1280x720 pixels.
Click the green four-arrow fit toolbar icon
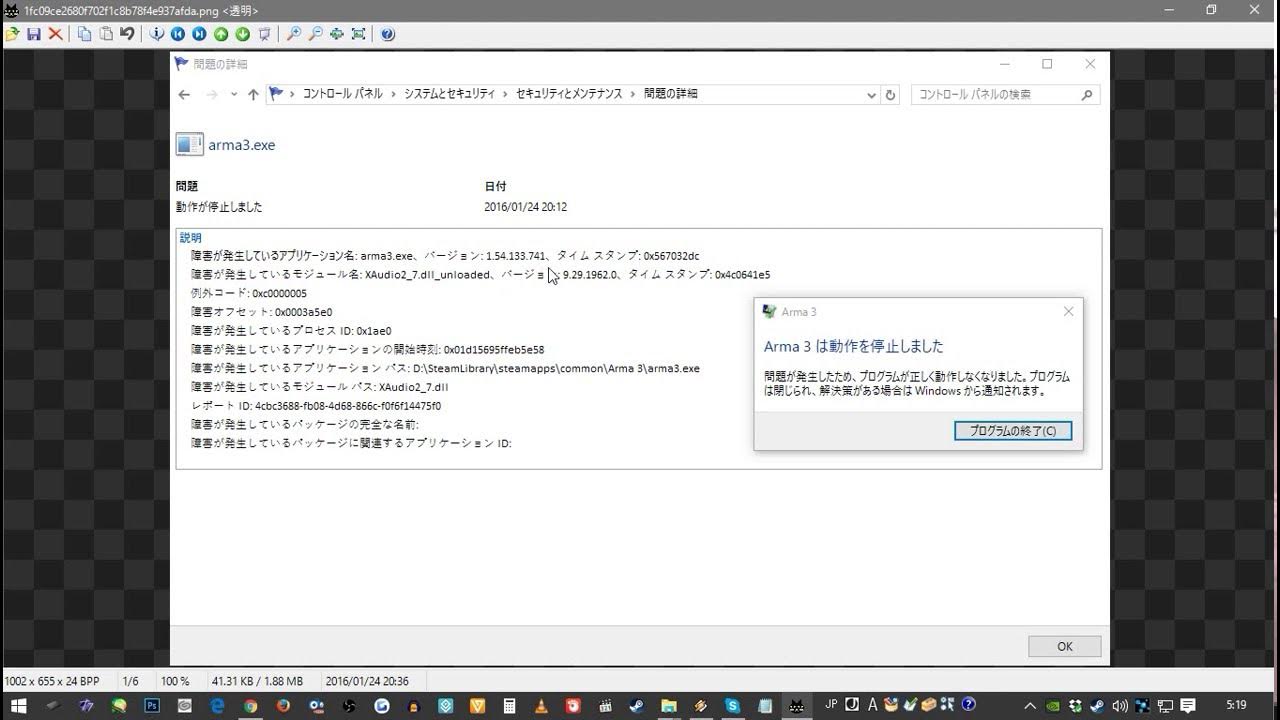coord(337,34)
